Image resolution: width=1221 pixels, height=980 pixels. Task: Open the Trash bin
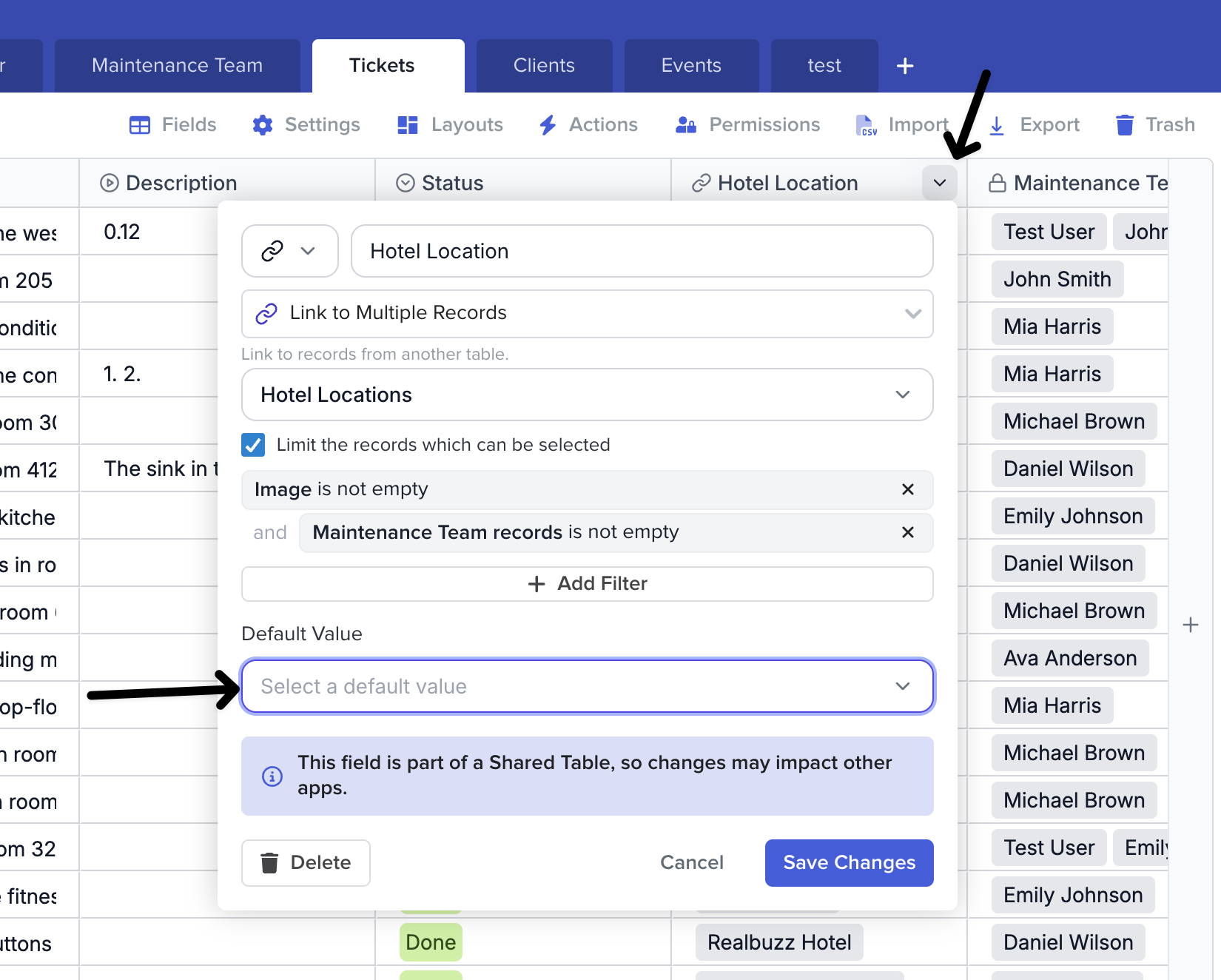click(x=1124, y=125)
